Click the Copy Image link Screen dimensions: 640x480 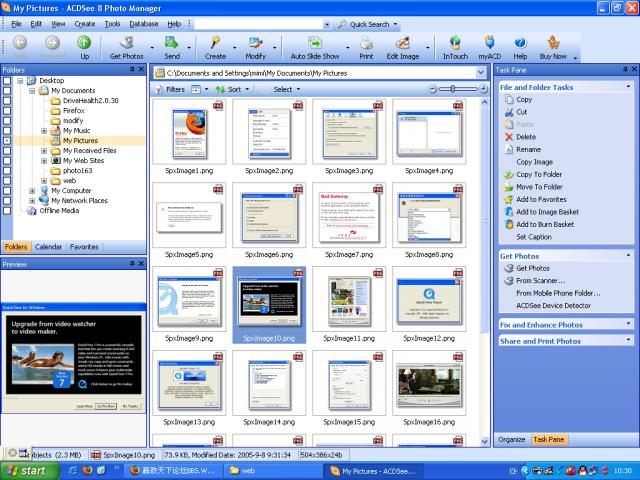(534, 162)
